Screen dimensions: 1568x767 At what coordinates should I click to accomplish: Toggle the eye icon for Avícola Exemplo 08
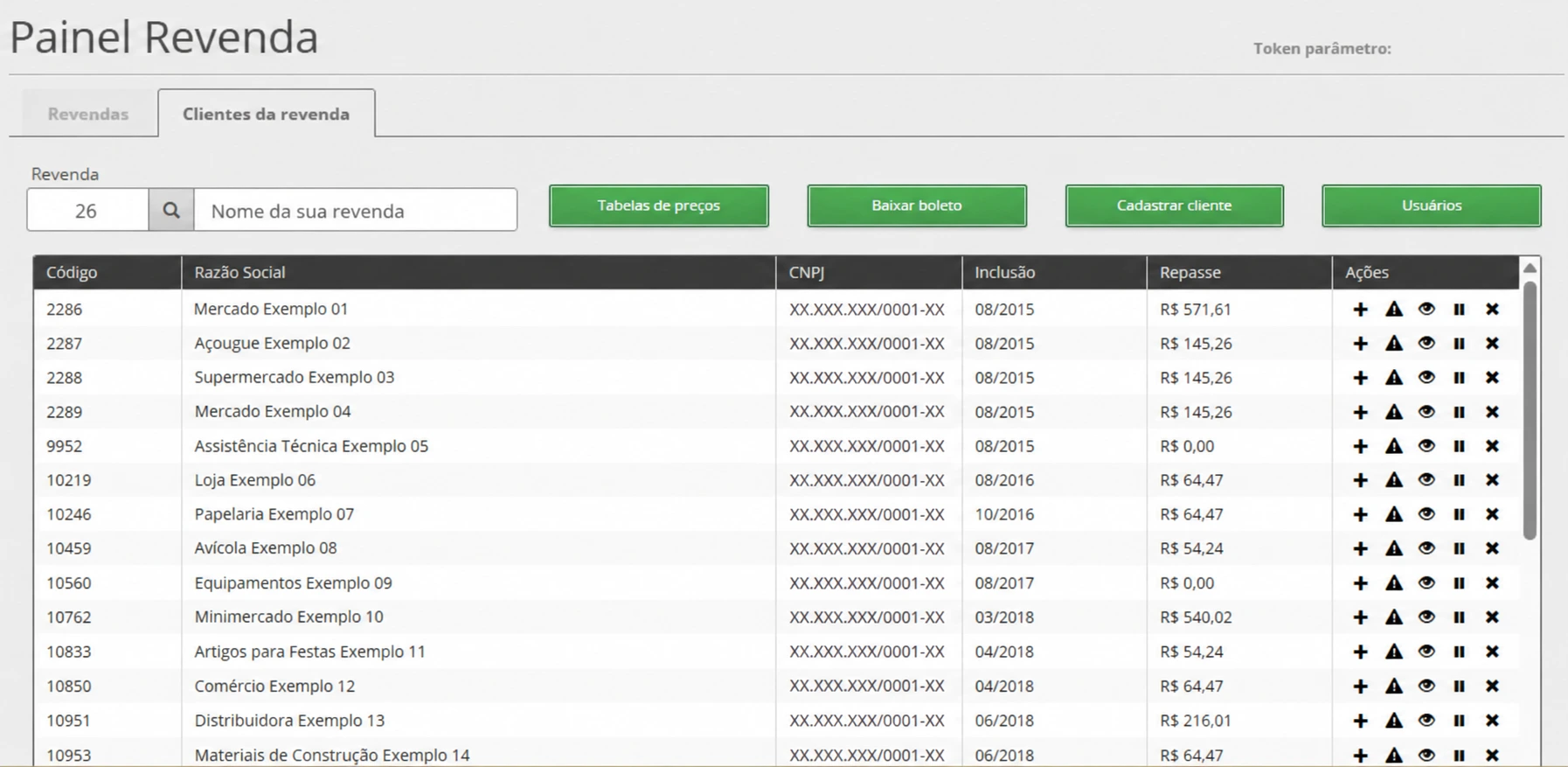(x=1426, y=548)
